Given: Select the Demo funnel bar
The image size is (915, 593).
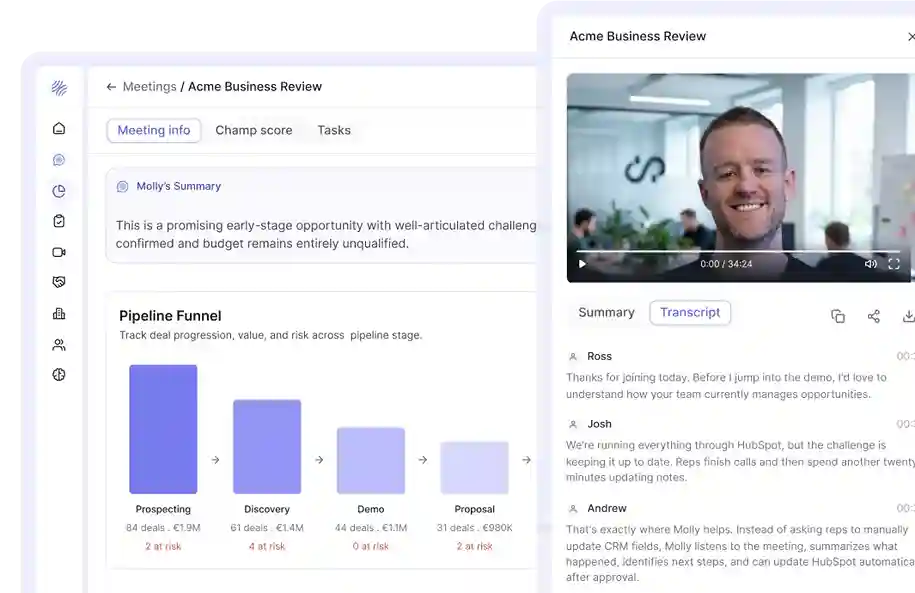Looking at the screenshot, I should click(371, 461).
